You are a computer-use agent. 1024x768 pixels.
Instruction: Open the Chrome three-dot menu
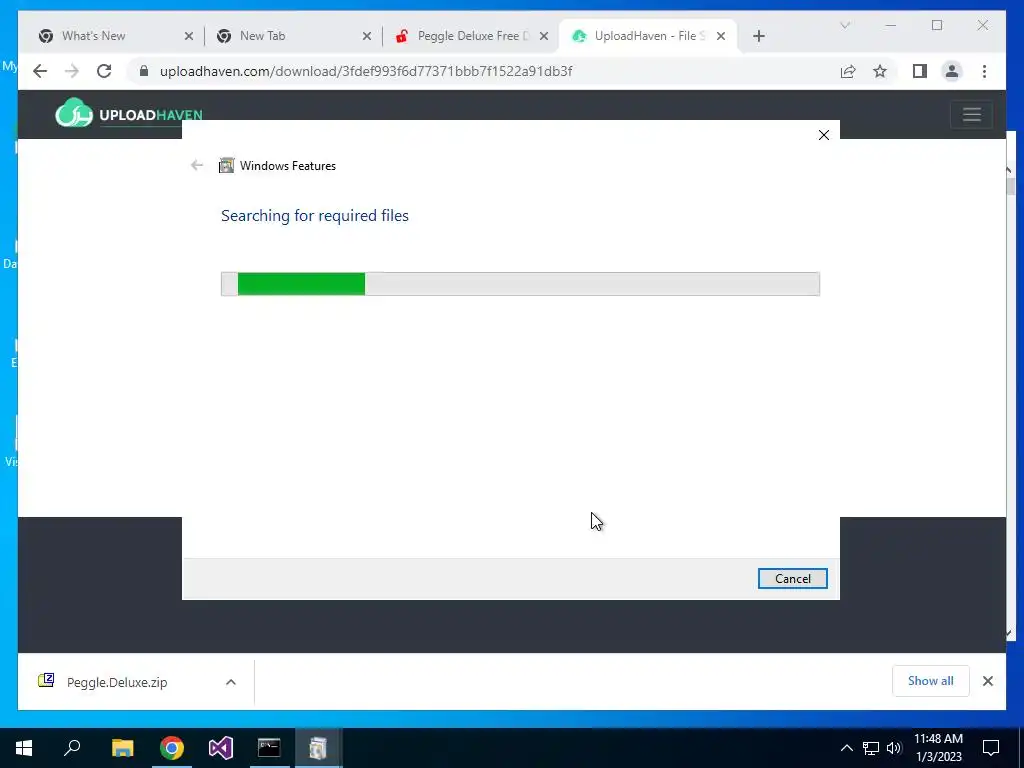click(984, 71)
